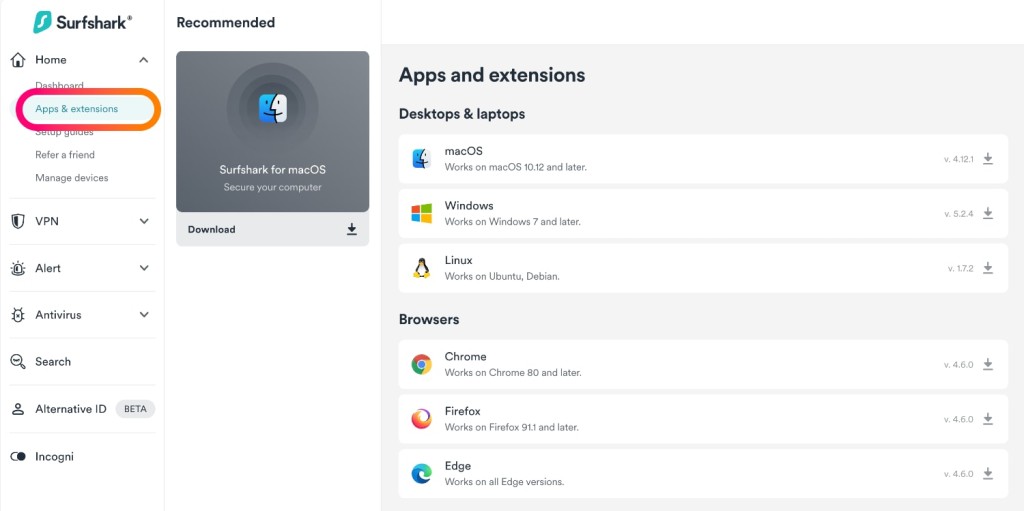Click the BETA badge

pyautogui.click(x=135, y=409)
